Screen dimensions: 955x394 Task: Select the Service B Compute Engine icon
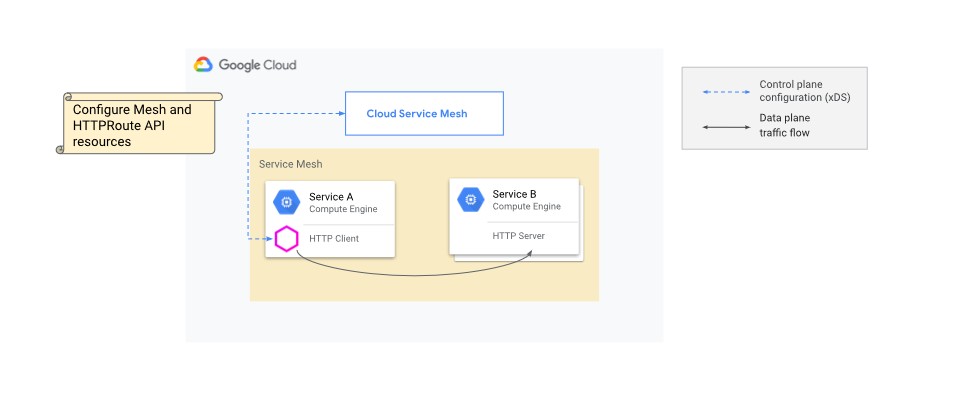click(470, 200)
